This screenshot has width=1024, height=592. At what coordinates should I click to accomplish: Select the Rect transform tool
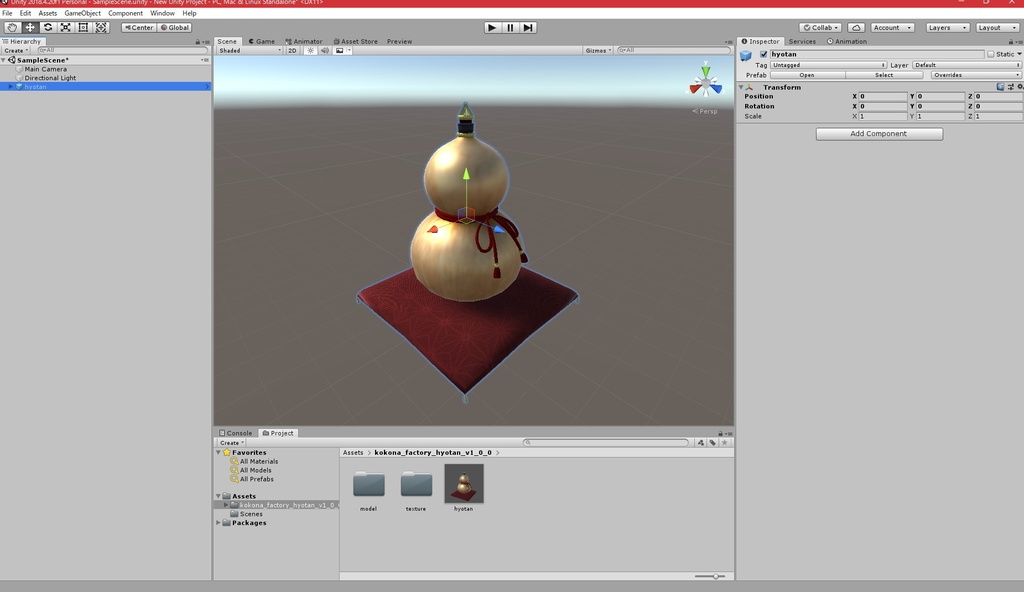85,27
